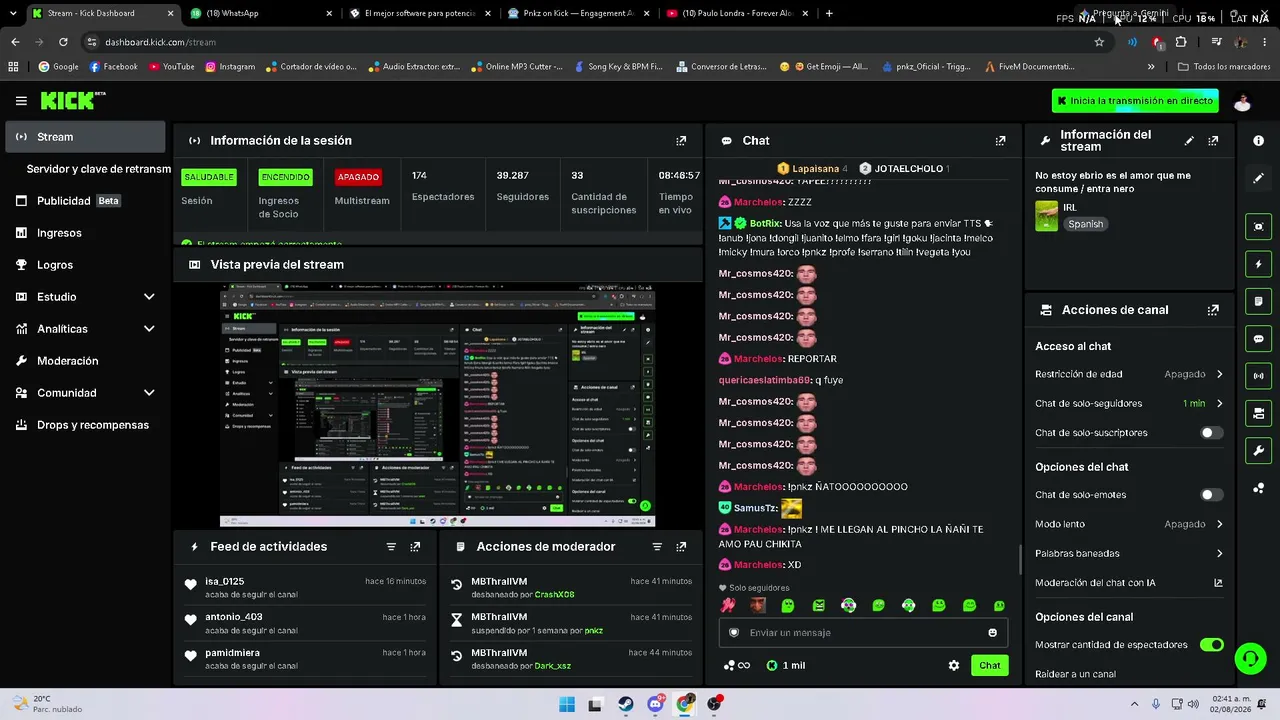Click the info icon in right sidebar
Screen dimensions: 1280x720
click(1258, 141)
